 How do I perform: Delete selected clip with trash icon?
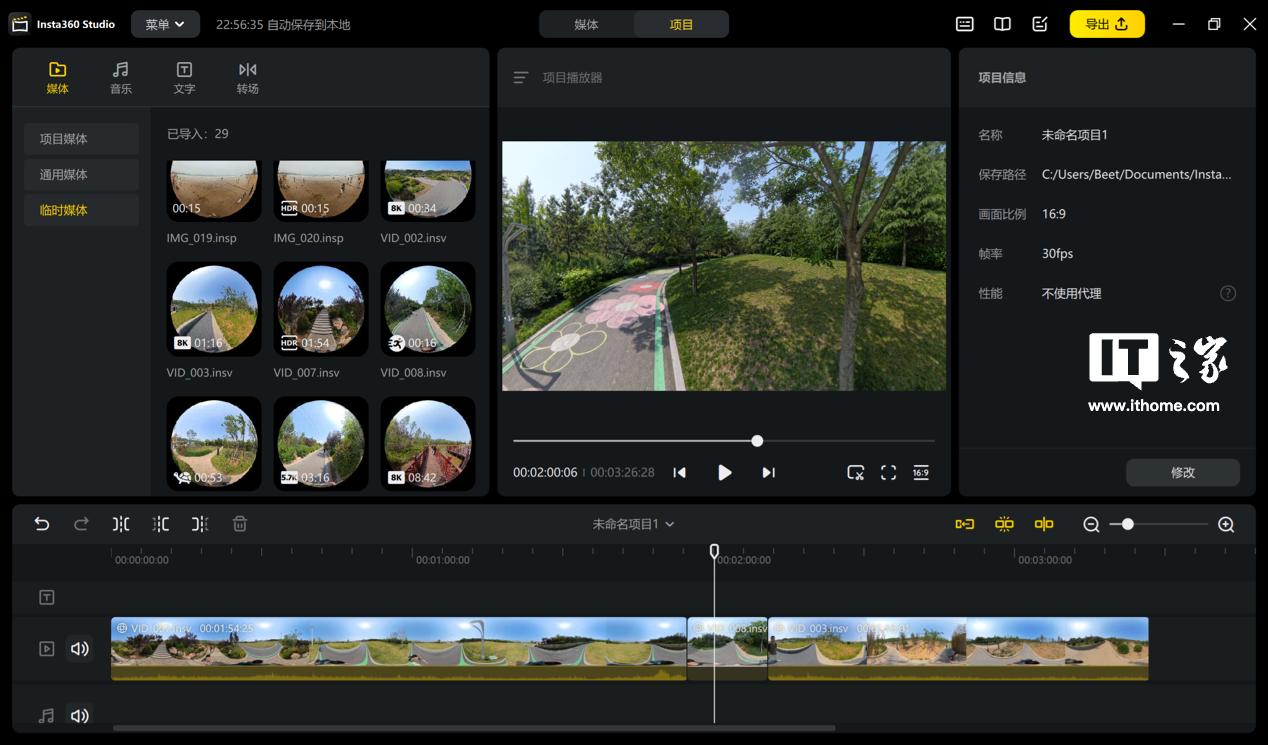click(240, 524)
